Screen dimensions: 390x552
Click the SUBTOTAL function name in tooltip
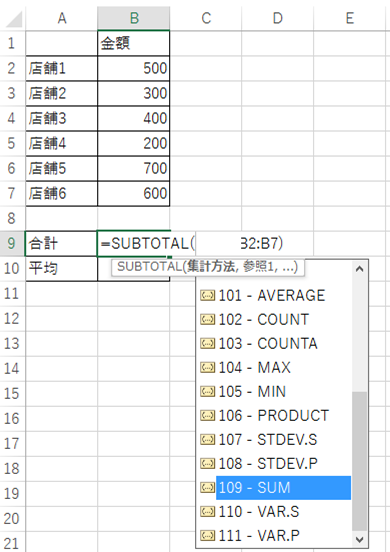tap(149, 266)
